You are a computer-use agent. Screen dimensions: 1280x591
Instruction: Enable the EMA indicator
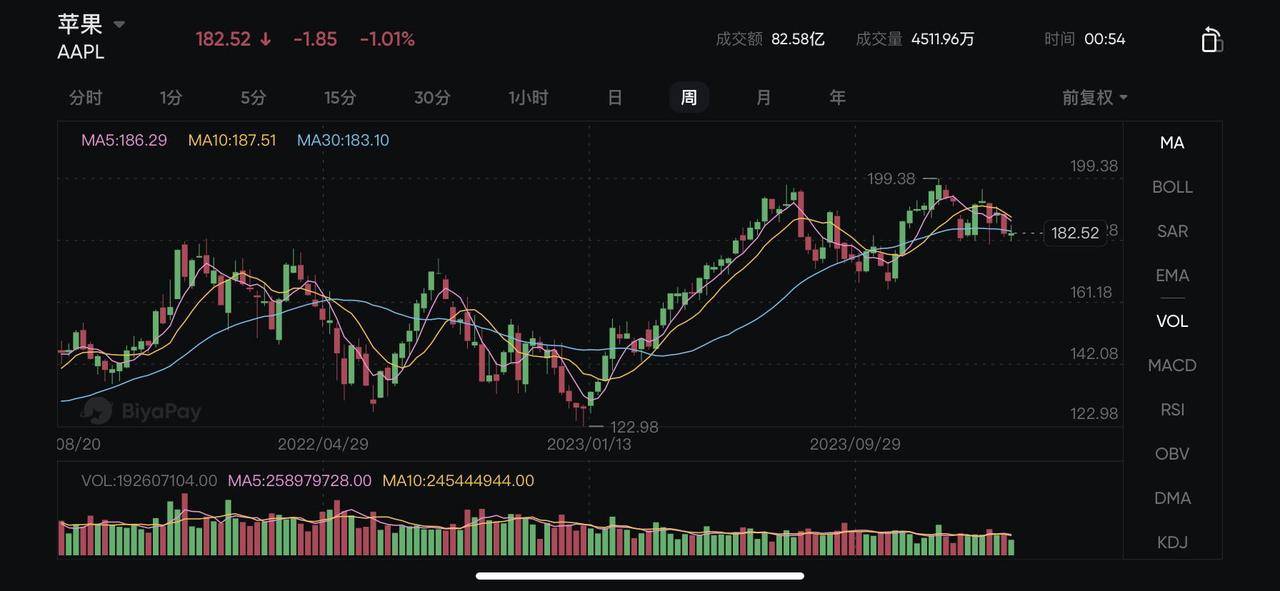[1172, 275]
